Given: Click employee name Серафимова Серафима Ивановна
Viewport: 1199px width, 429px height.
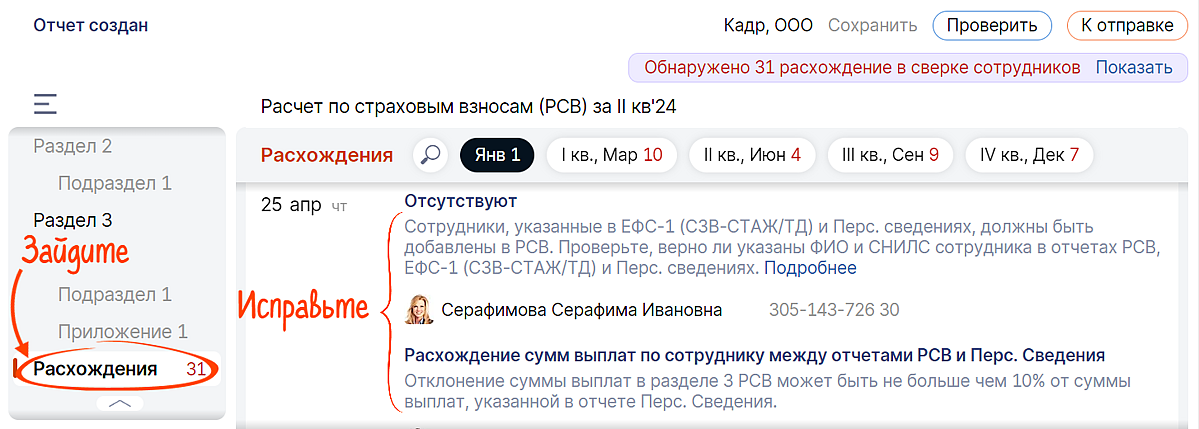Looking at the screenshot, I should pyautogui.click(x=581, y=310).
